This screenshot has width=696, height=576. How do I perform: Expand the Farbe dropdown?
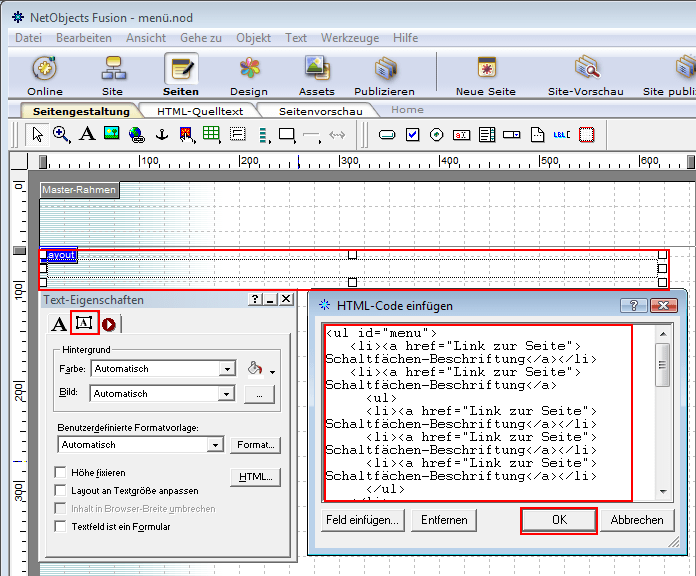(x=227, y=368)
